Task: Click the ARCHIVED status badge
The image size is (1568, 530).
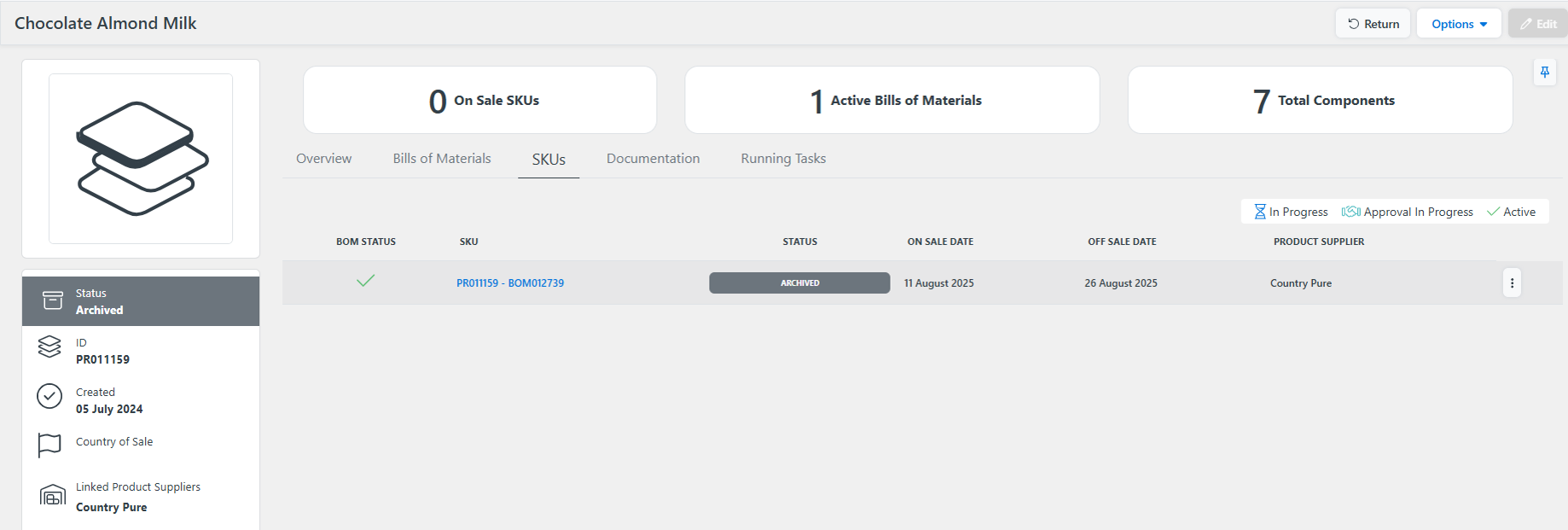Action: pyautogui.click(x=799, y=282)
